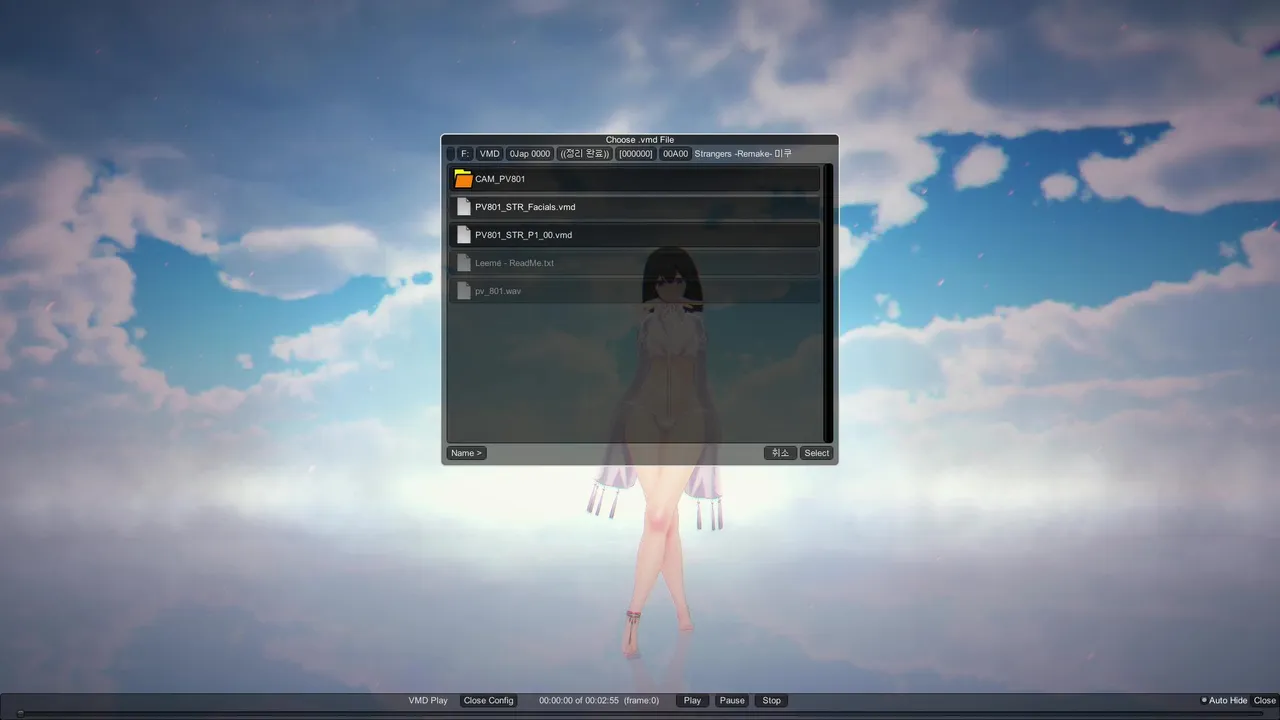Click the Leemé - ReadMe.txt file name
This screenshot has height=720, width=1280.
[x=514, y=263]
